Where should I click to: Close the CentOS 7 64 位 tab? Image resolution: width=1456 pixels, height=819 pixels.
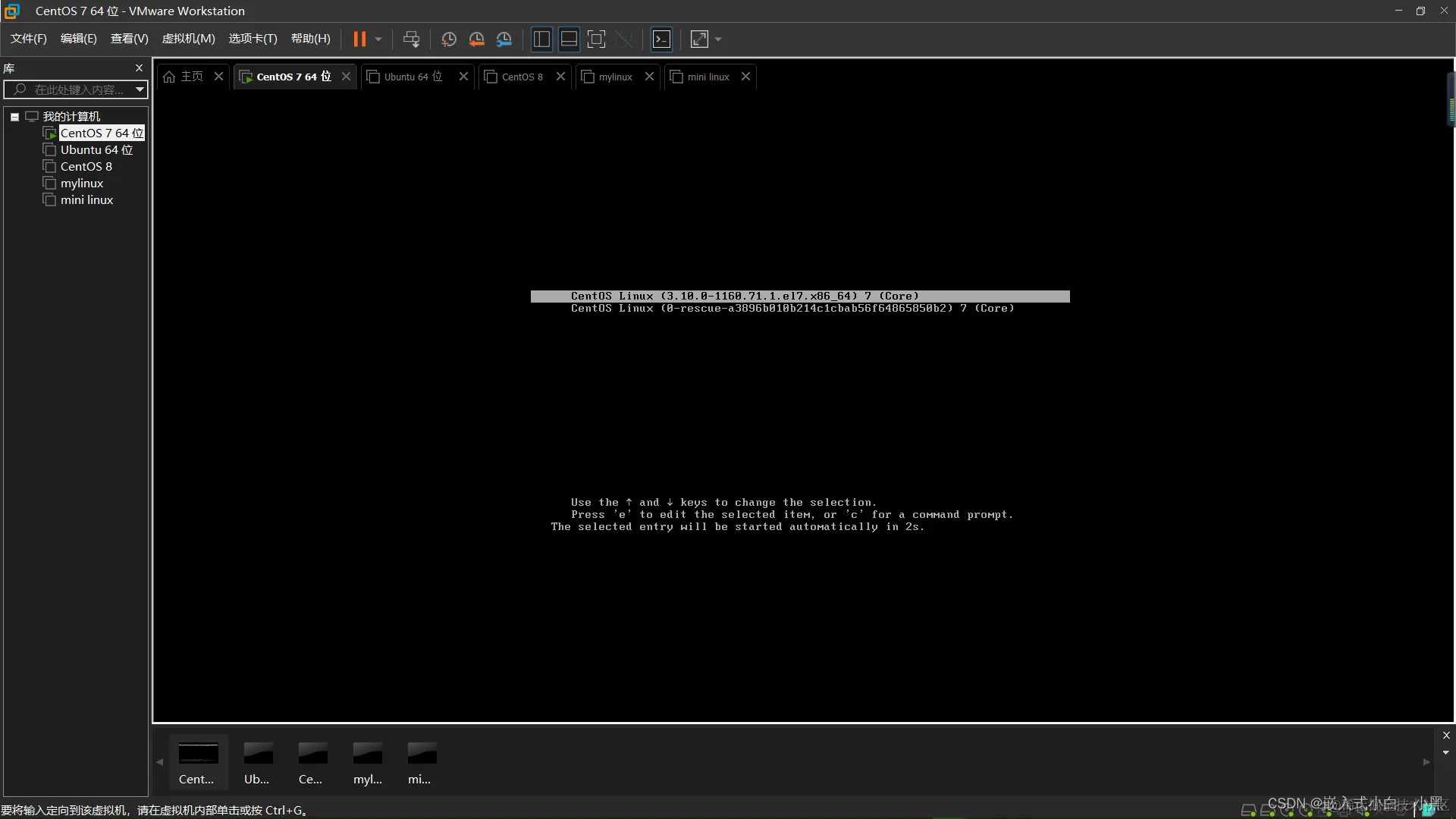click(346, 77)
